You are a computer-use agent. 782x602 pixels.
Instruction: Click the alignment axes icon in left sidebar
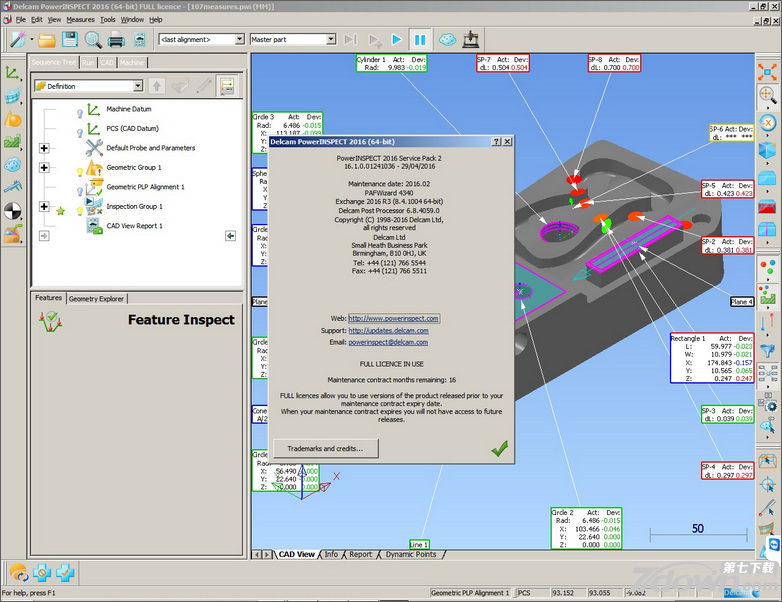coord(12,73)
